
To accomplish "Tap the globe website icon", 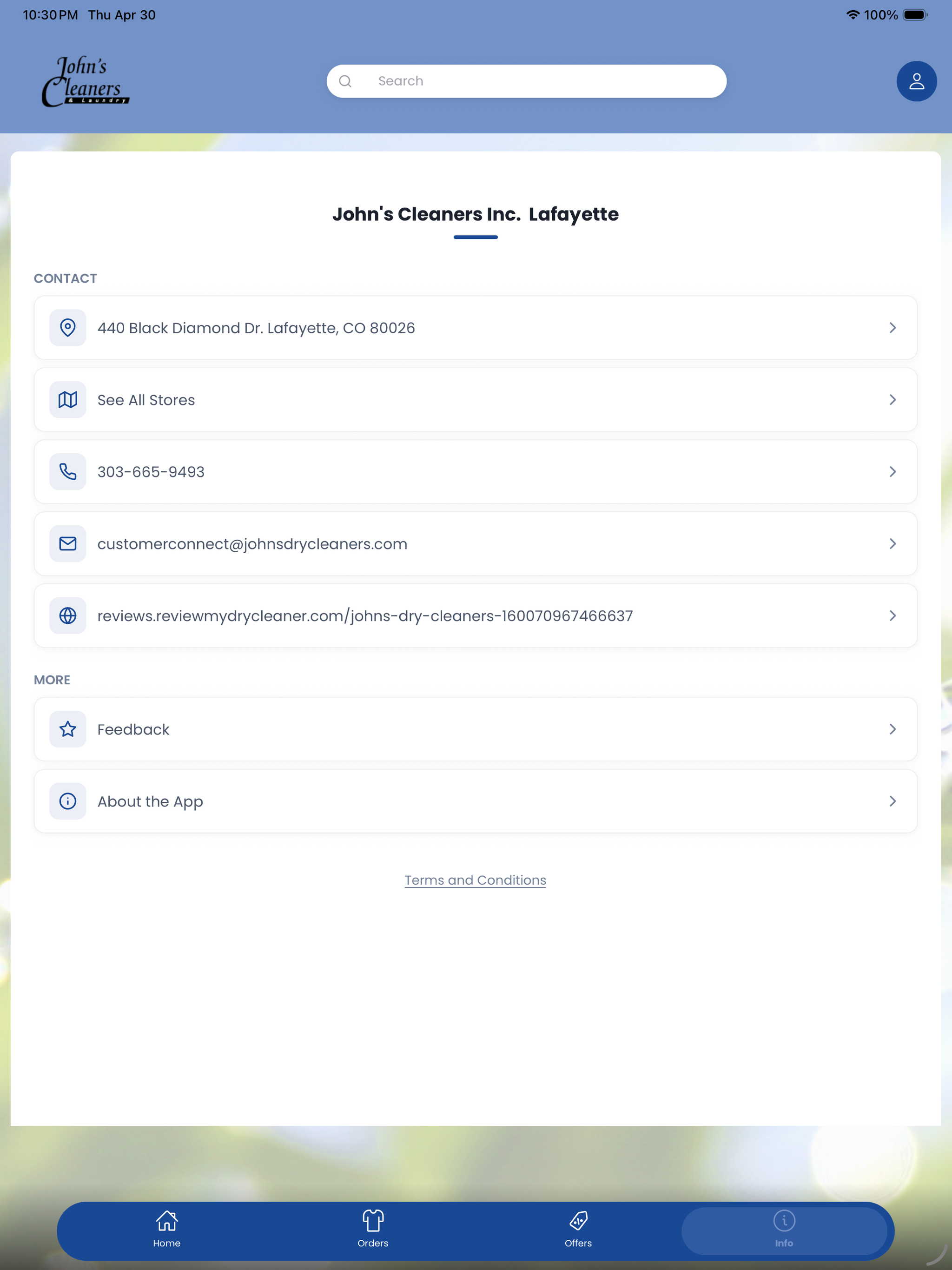I will click(68, 615).
